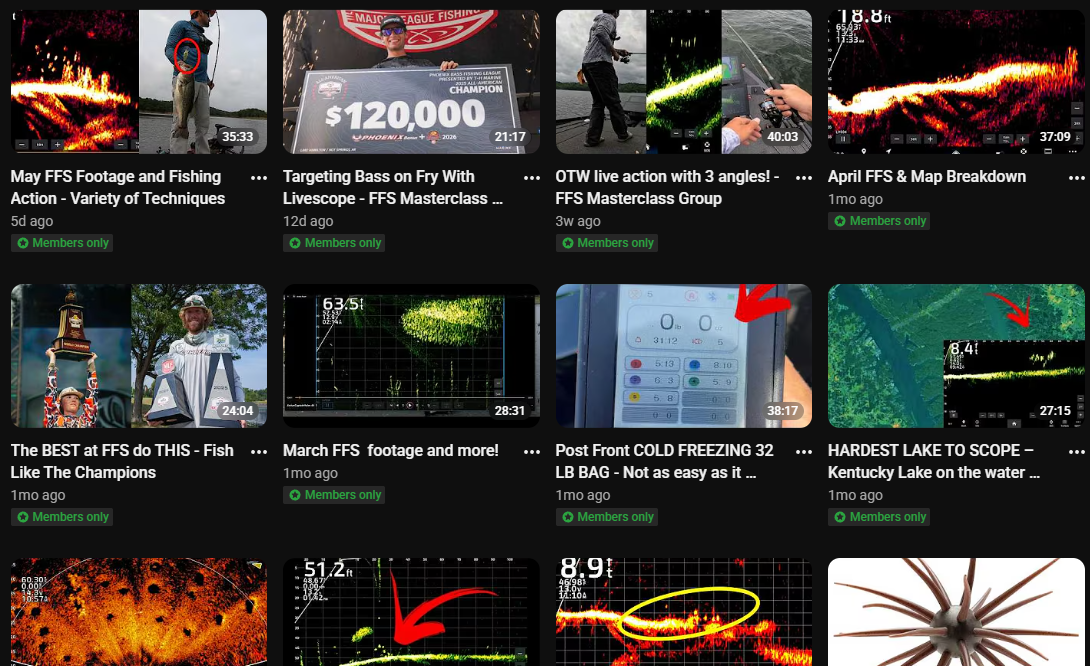Click Members only badge under OTW live action
Viewport: 1090px width, 666px height.
(608, 243)
